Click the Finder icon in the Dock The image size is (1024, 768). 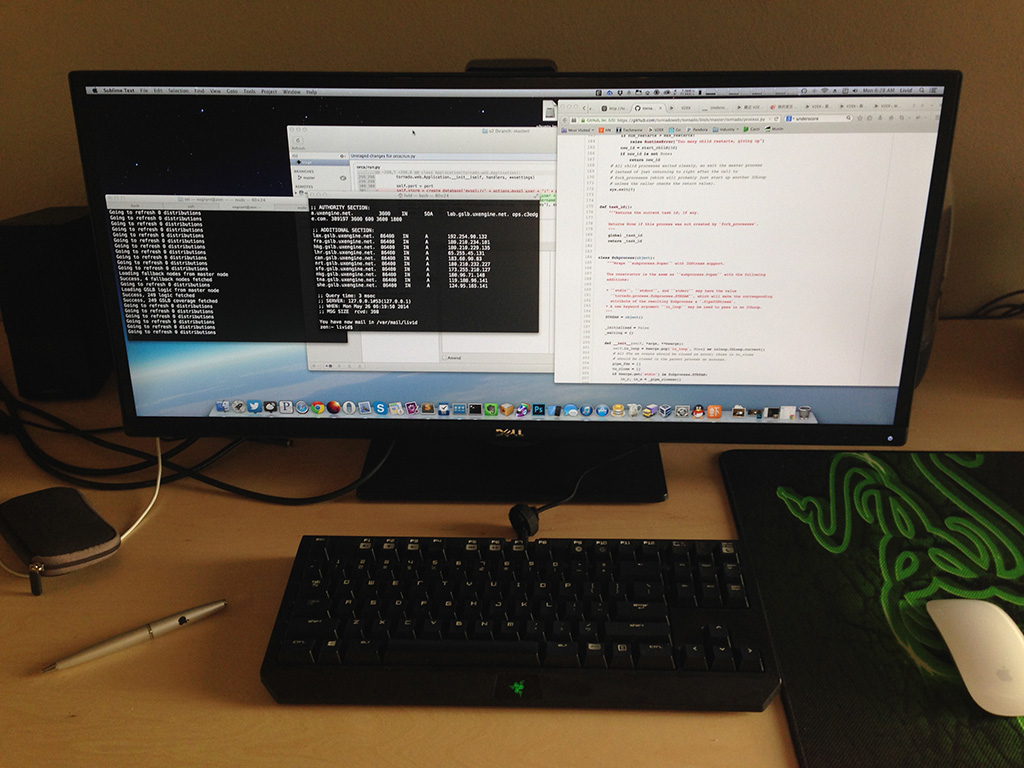point(222,406)
